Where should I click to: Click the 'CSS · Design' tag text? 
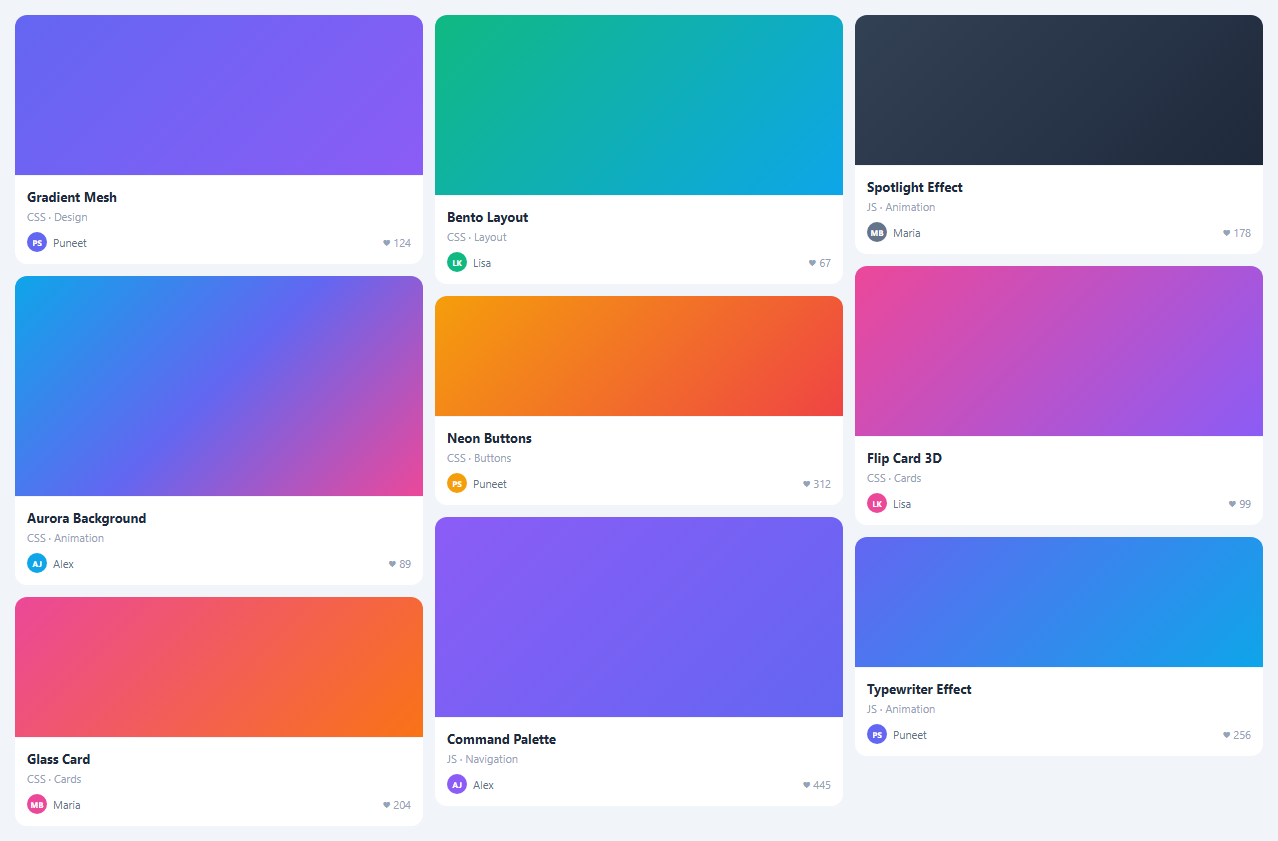point(57,217)
